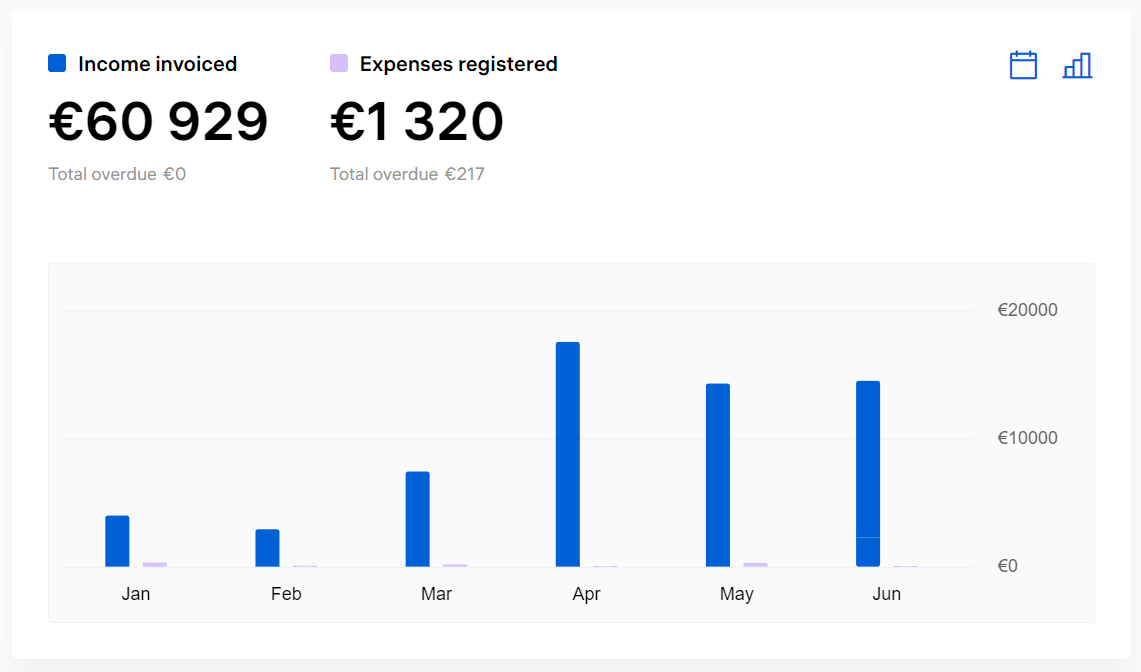Select the Expenses registered label

[458, 64]
